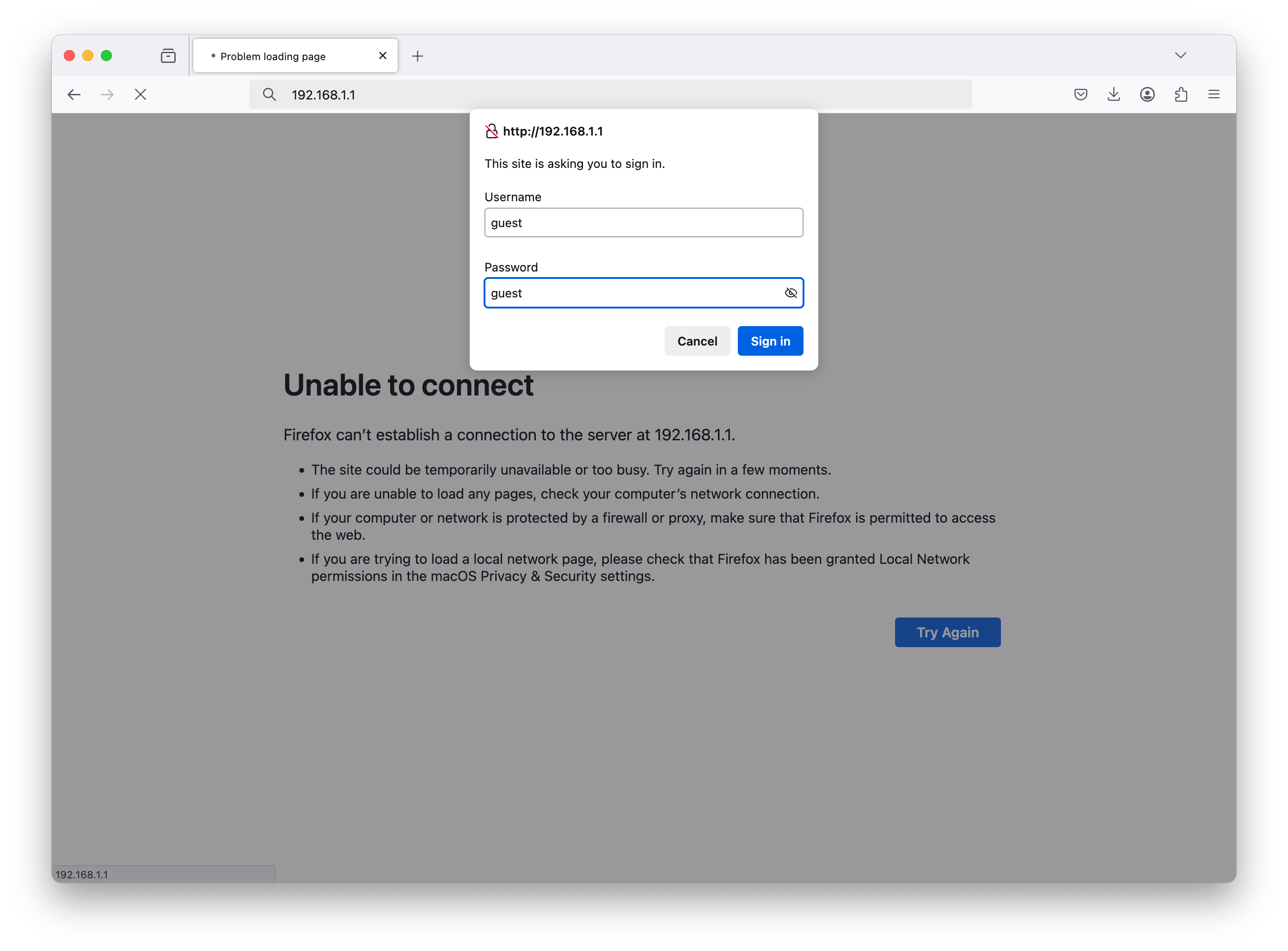Focus the Username field
1288x951 pixels.
pos(644,223)
